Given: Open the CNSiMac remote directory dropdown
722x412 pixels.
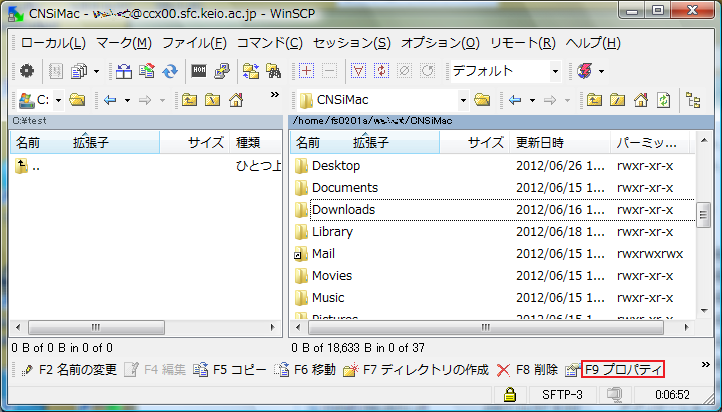Looking at the screenshot, I should (463, 100).
